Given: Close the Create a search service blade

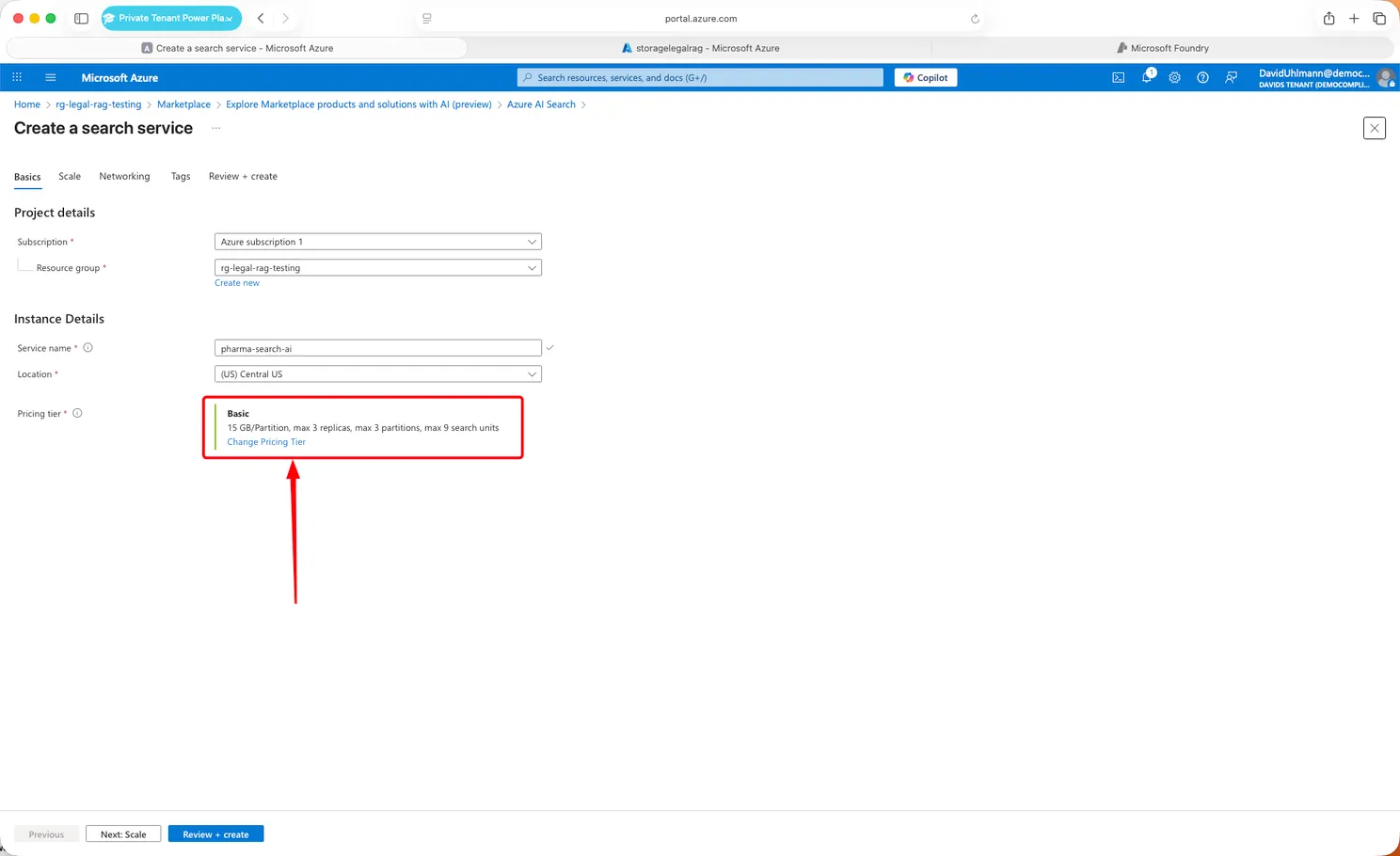Looking at the screenshot, I should coord(1374,128).
